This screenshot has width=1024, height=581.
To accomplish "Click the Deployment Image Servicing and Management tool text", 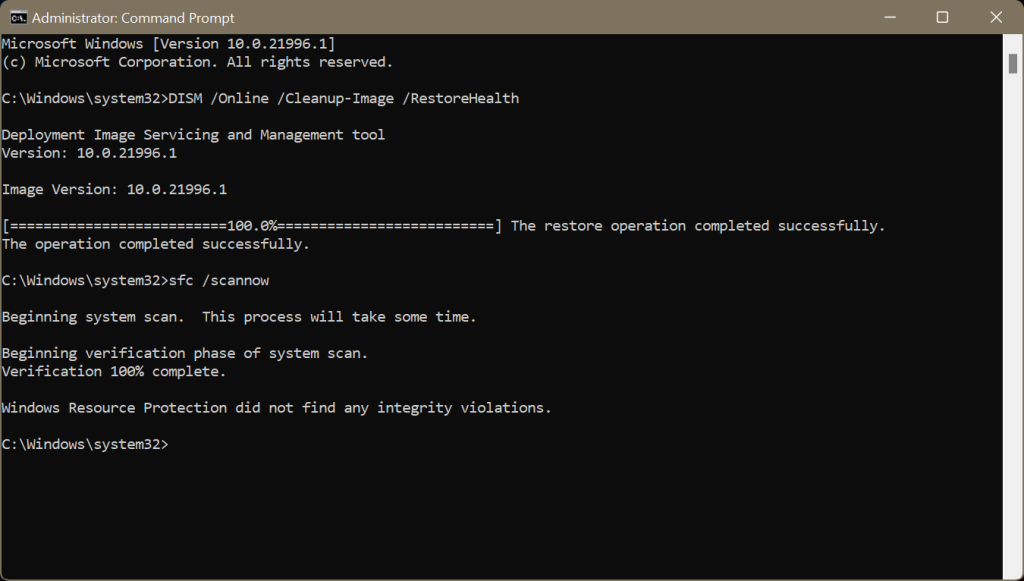I will [193, 134].
